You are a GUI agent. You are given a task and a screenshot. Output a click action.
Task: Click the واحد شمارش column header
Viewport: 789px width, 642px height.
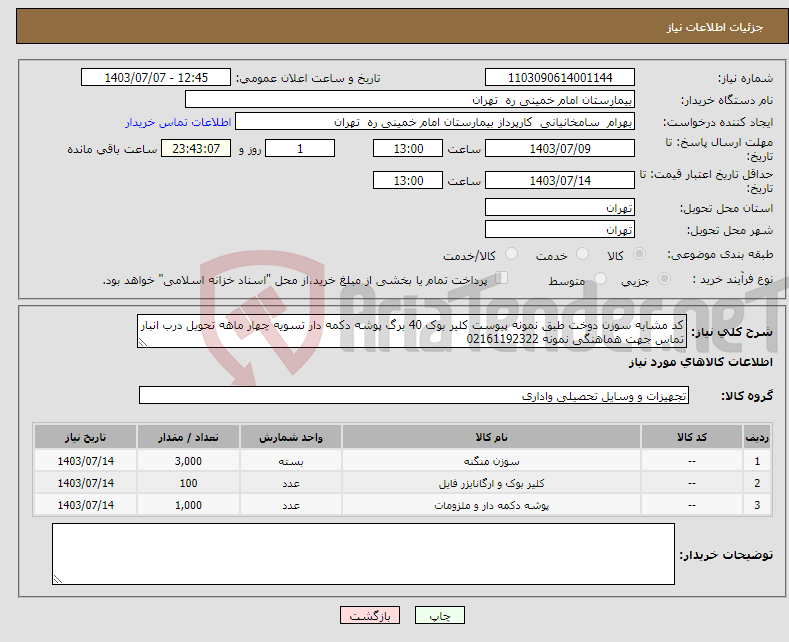coord(291,437)
